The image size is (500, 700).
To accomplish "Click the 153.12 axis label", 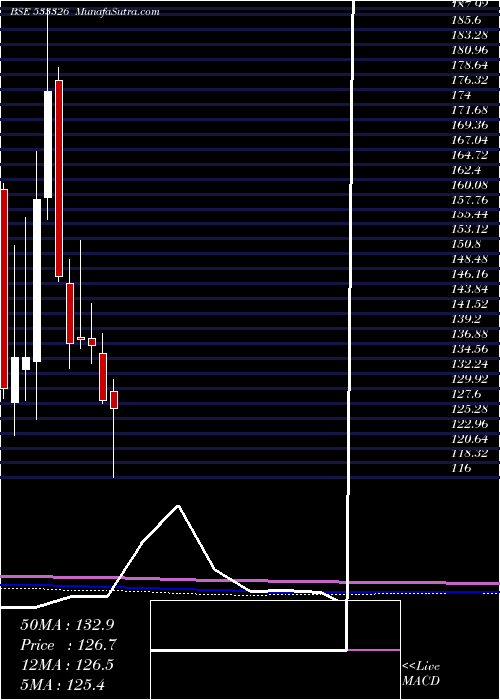I will (x=470, y=229).
